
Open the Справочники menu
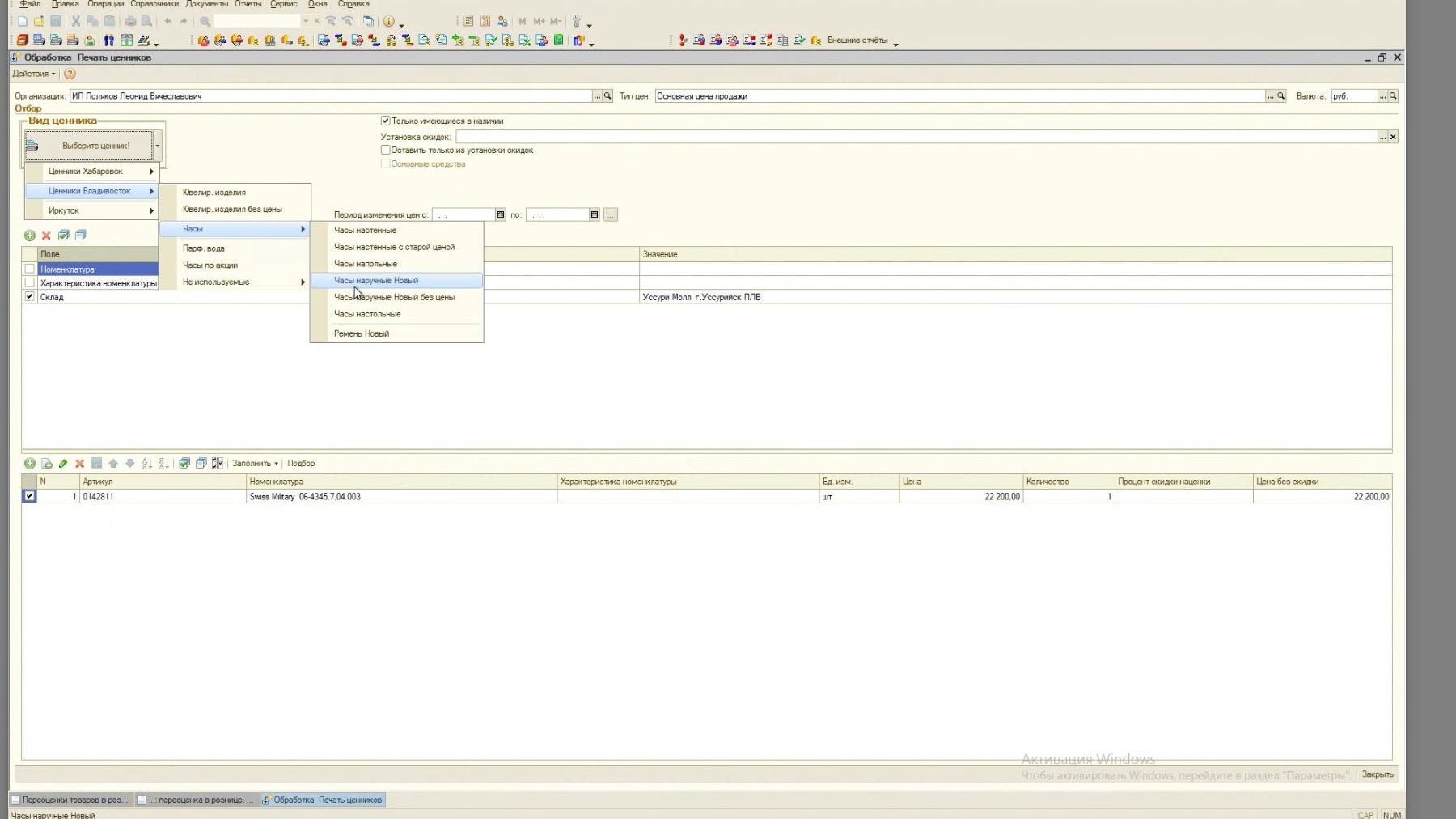[154, 4]
